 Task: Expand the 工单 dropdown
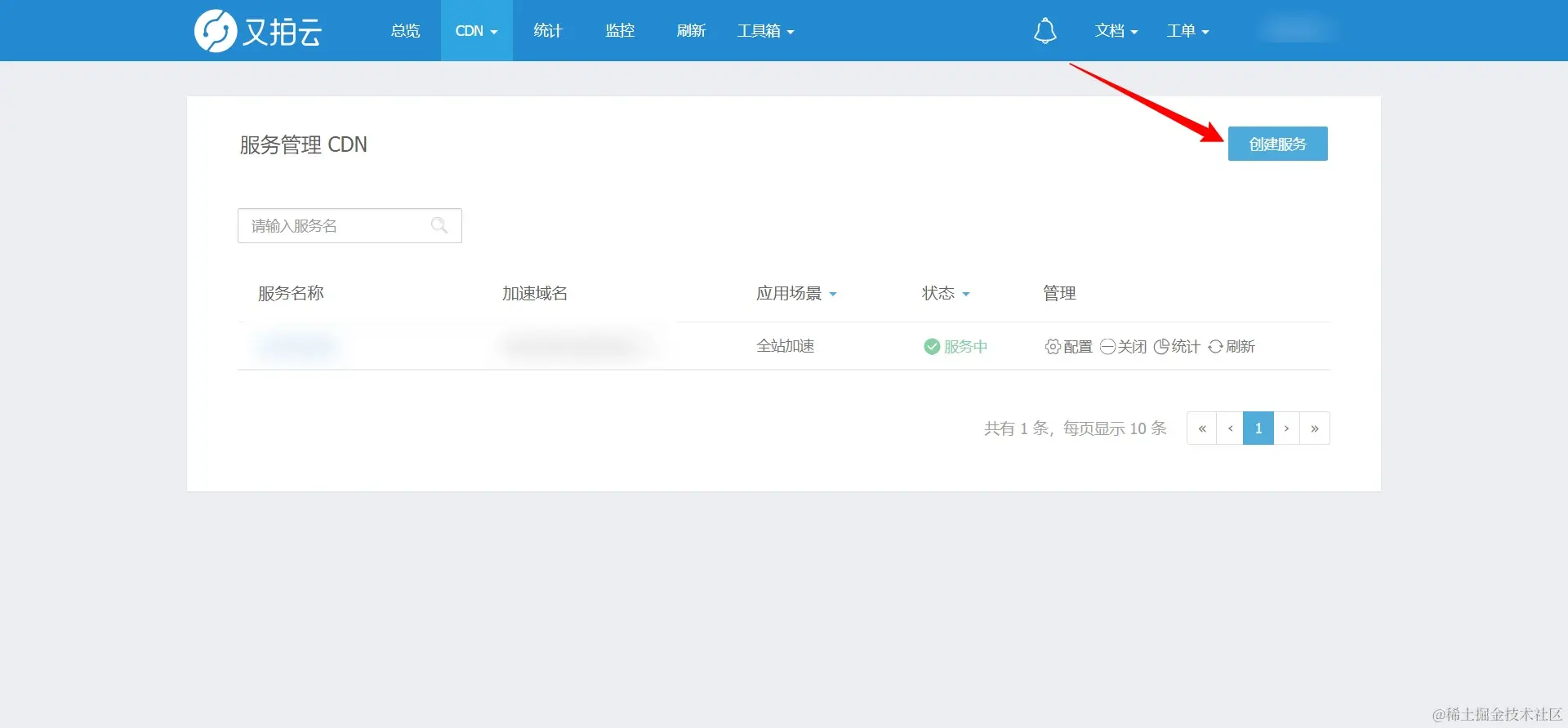click(1187, 31)
